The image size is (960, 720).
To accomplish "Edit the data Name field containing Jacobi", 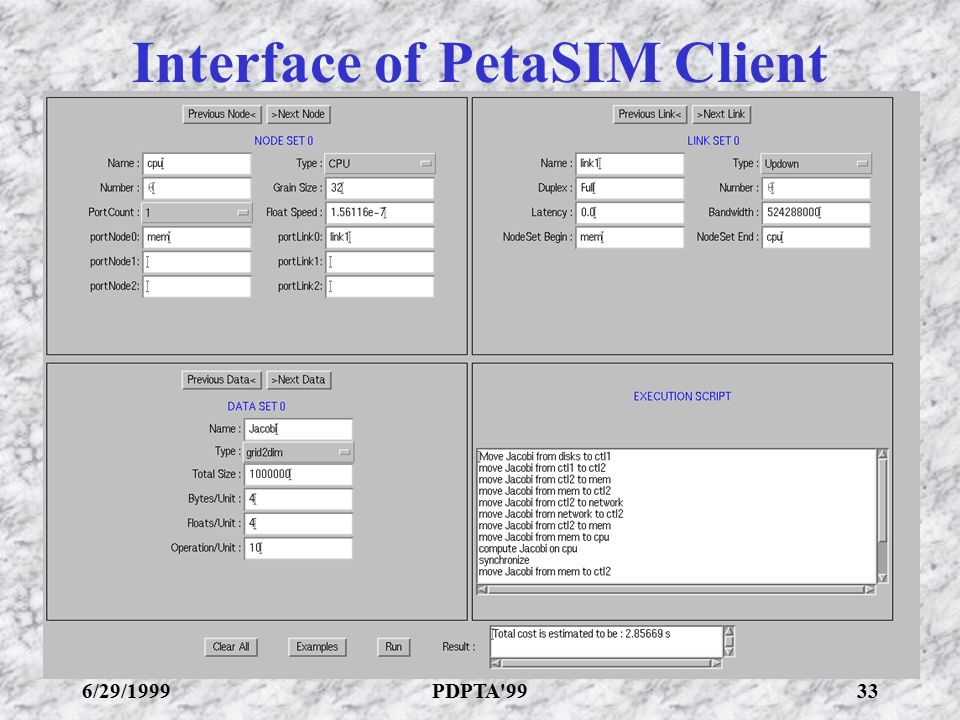I will pyautogui.click(x=298, y=429).
